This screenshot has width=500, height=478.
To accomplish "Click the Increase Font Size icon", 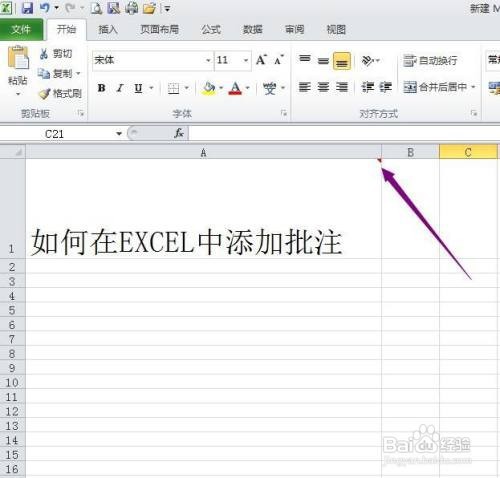I will 261,60.
